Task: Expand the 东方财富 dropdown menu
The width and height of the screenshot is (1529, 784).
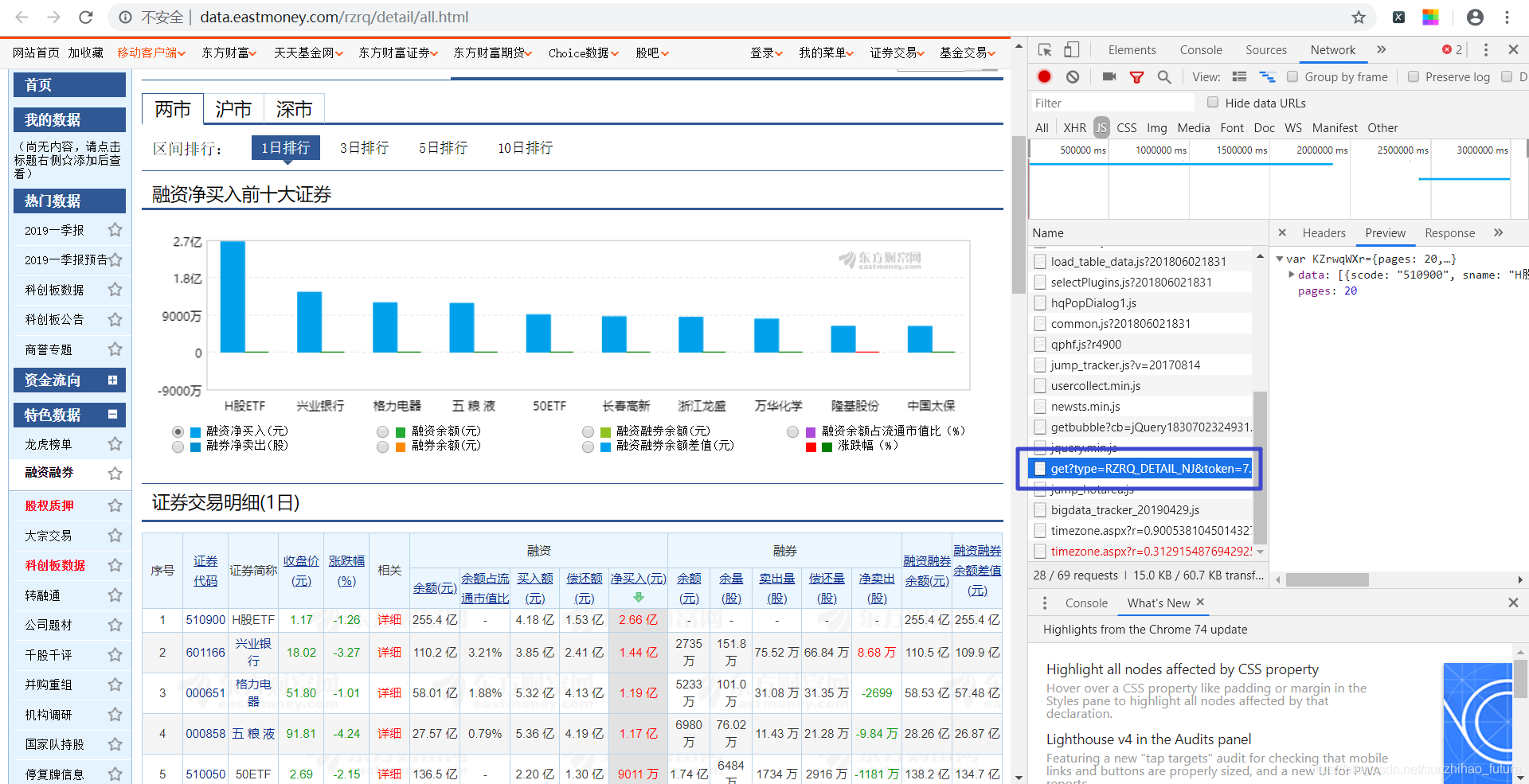Action: [x=229, y=53]
